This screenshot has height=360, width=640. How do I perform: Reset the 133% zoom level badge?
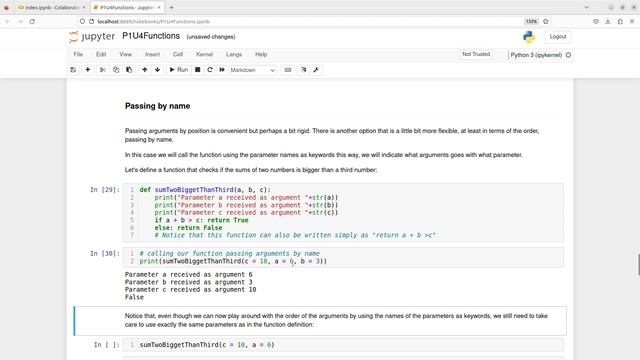coord(531,21)
